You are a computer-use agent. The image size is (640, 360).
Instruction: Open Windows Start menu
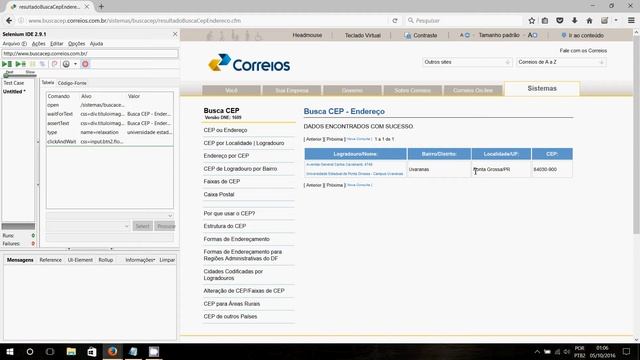(x=10, y=351)
